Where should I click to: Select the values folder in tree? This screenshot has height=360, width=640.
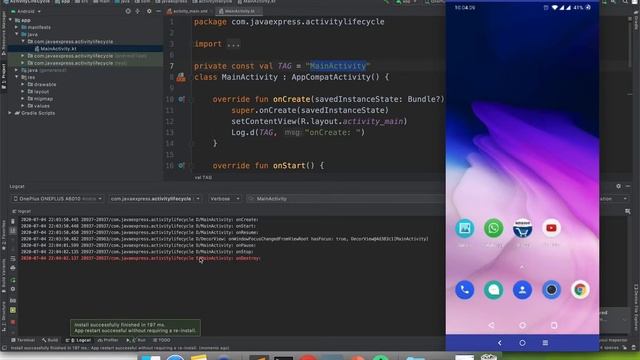[x=39, y=106]
